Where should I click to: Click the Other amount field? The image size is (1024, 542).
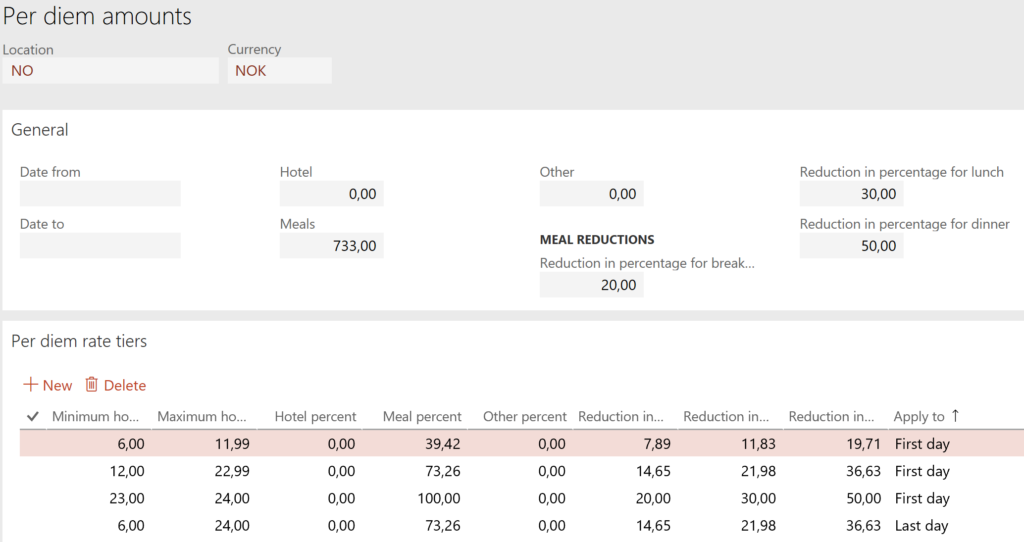click(592, 194)
